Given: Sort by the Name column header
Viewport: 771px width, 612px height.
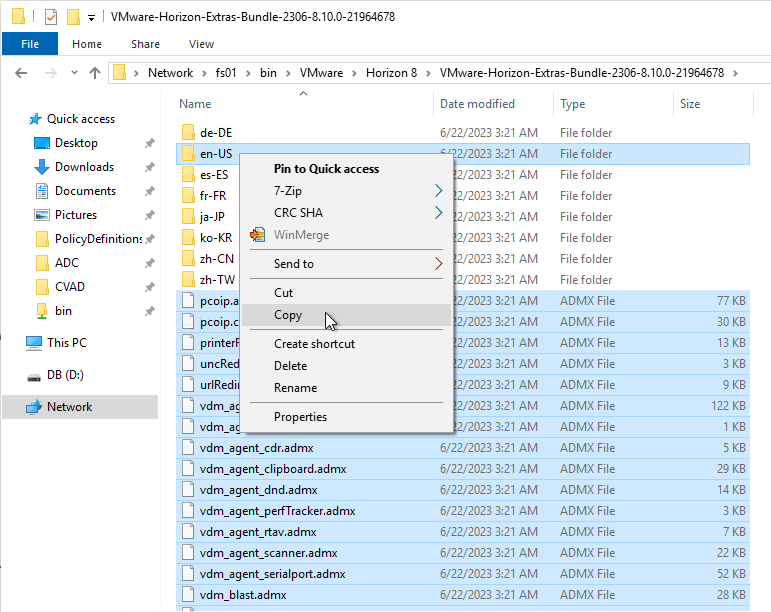Looking at the screenshot, I should click(x=195, y=104).
